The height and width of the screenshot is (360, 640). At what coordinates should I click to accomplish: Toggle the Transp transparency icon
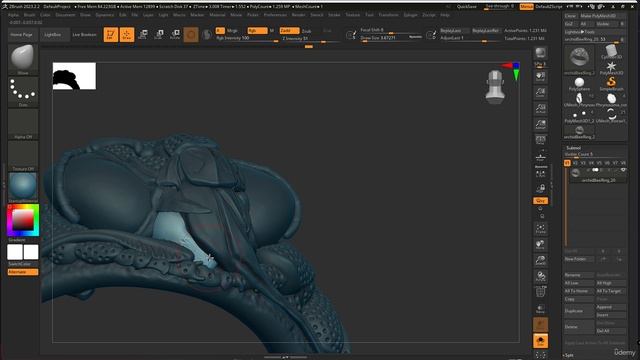(540, 309)
